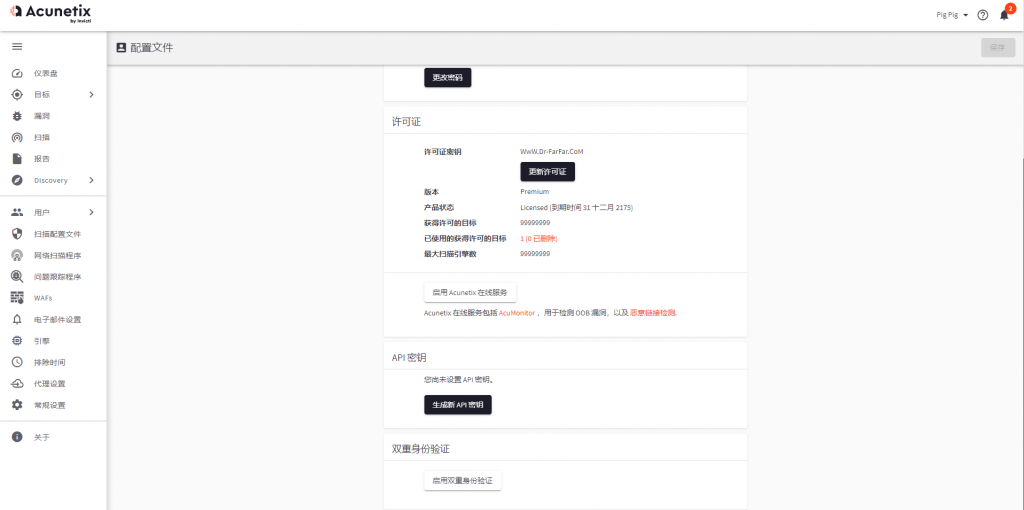Image resolution: width=1024 pixels, height=510 pixels.
Task: Open Vulnerabilities bug icon (漏洞)
Action: coord(18,116)
